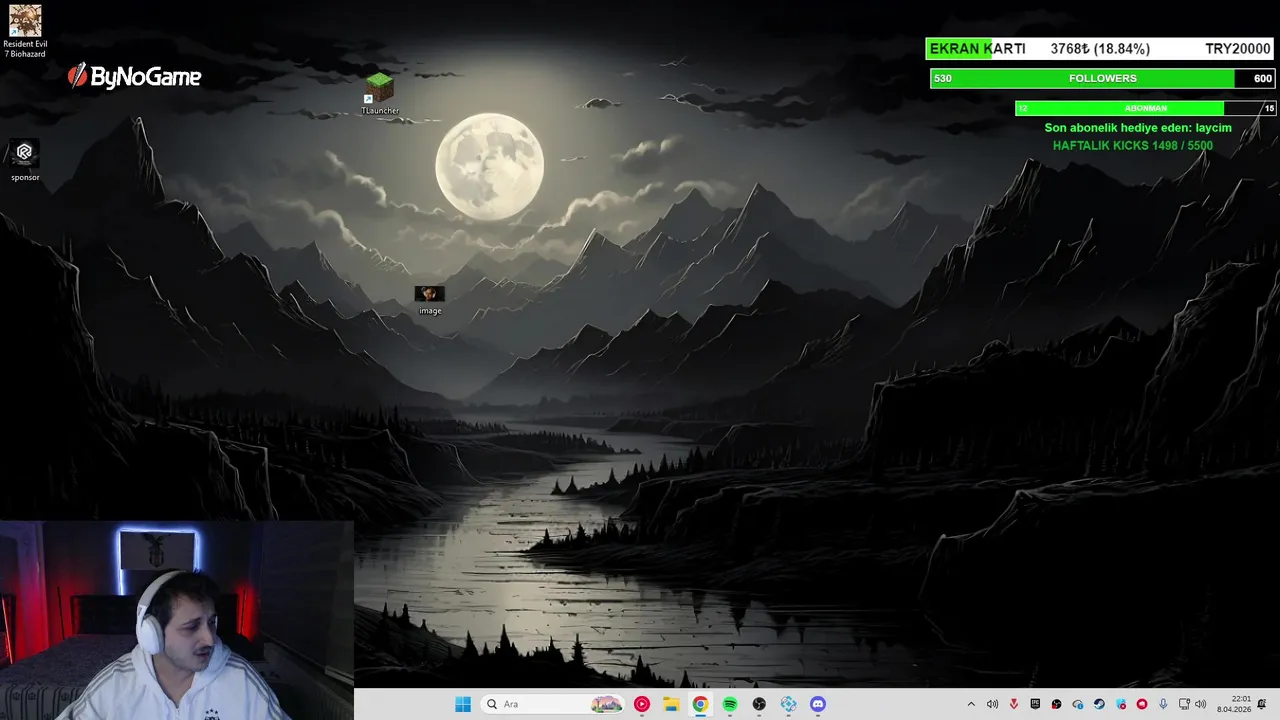Switch to Google Chrome in the taskbar
This screenshot has height=720, width=1280.
(700, 704)
